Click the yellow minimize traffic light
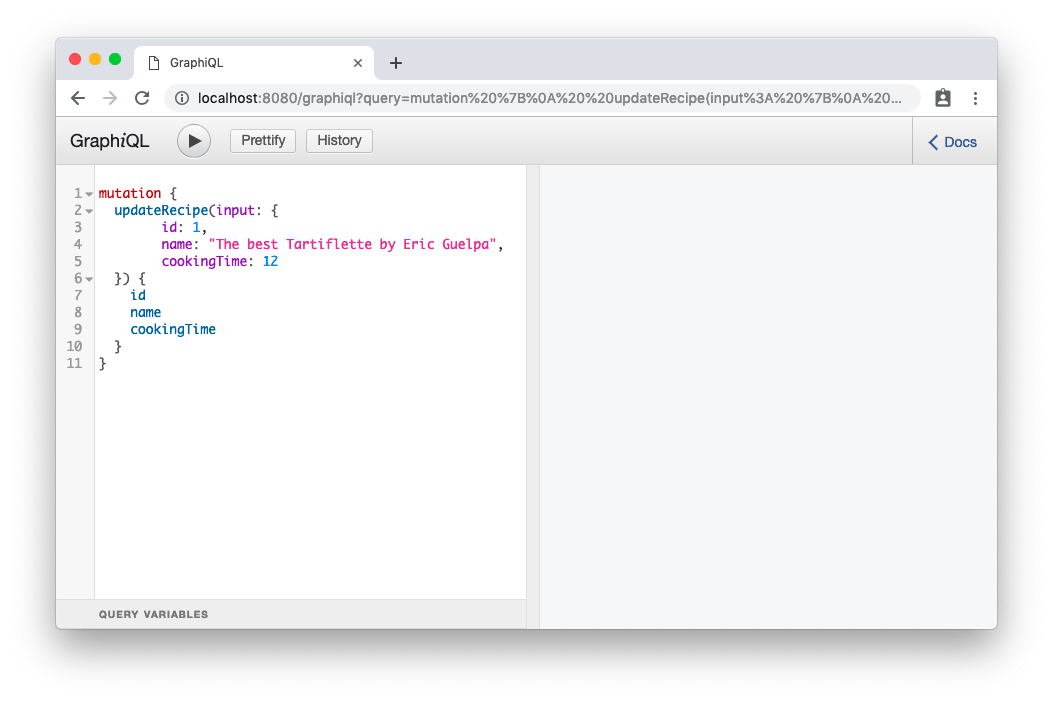The width and height of the screenshot is (1053, 703). tap(97, 59)
